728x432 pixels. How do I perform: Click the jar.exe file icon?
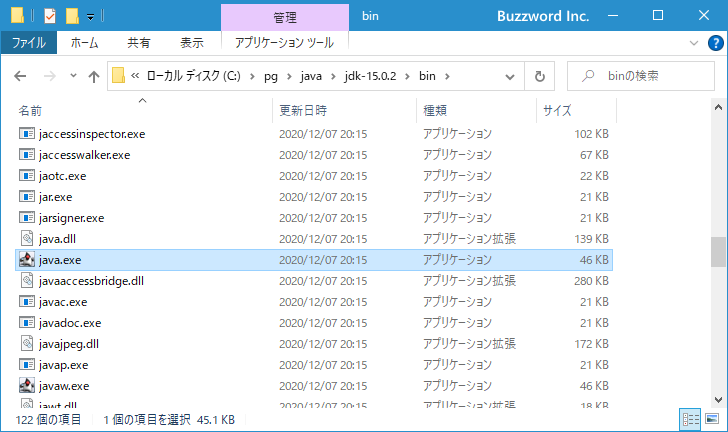click(x=27, y=196)
